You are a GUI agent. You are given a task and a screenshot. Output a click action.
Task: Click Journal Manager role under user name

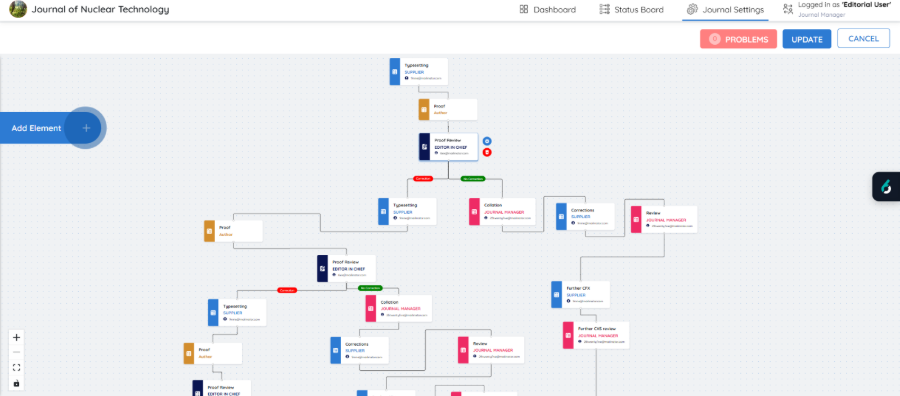point(821,15)
